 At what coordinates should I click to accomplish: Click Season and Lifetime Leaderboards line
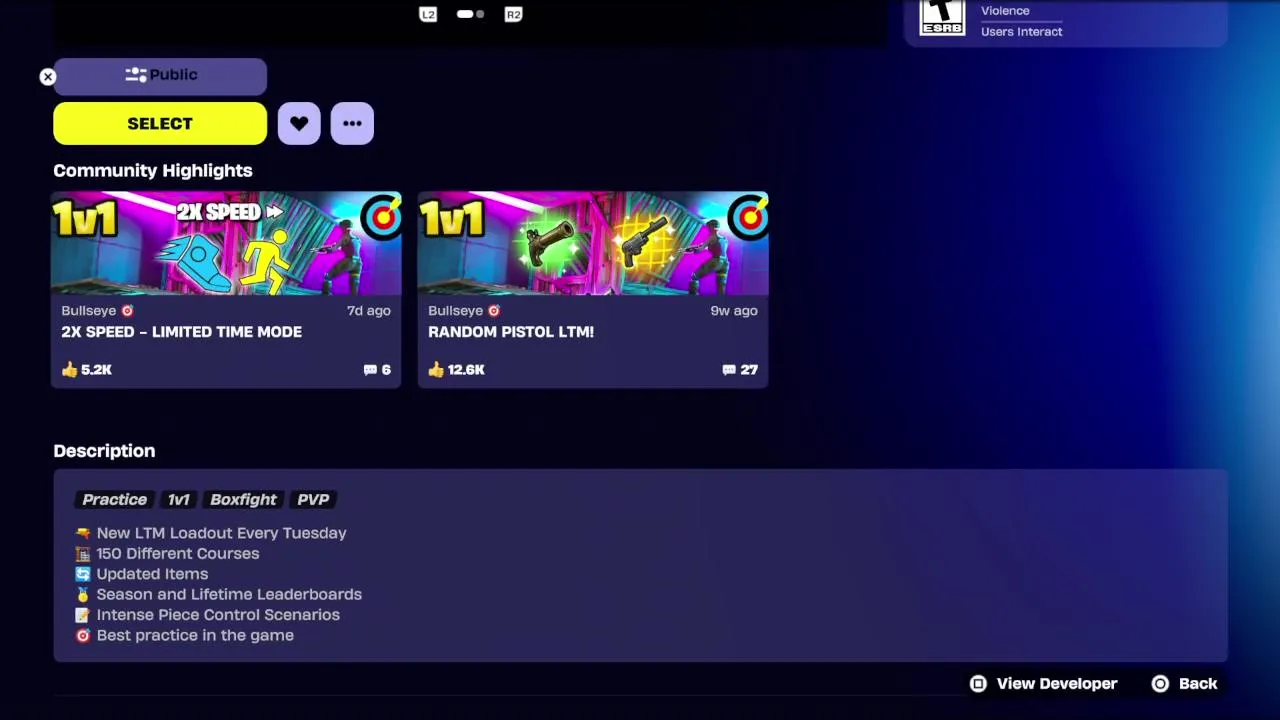(x=218, y=594)
